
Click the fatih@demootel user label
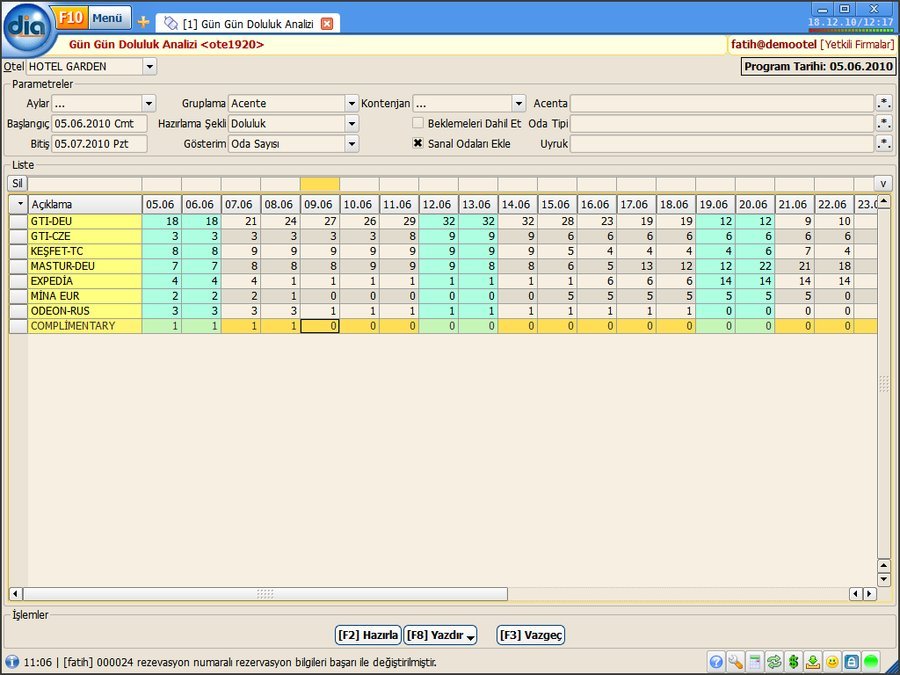point(773,44)
